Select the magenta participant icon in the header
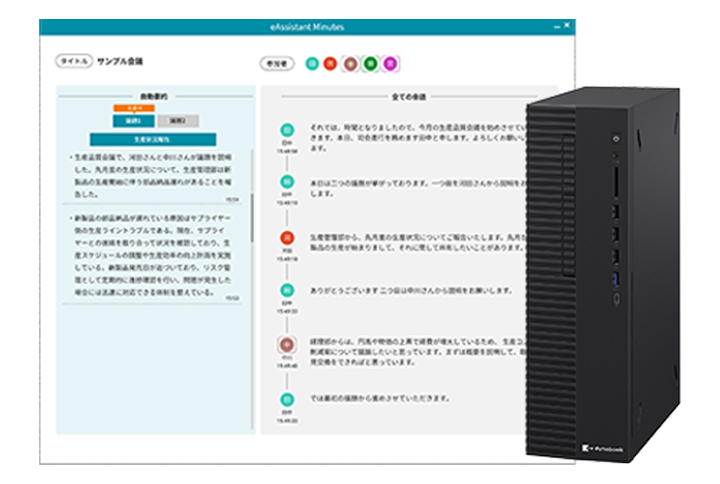The width and height of the screenshot is (720, 484). click(x=390, y=62)
